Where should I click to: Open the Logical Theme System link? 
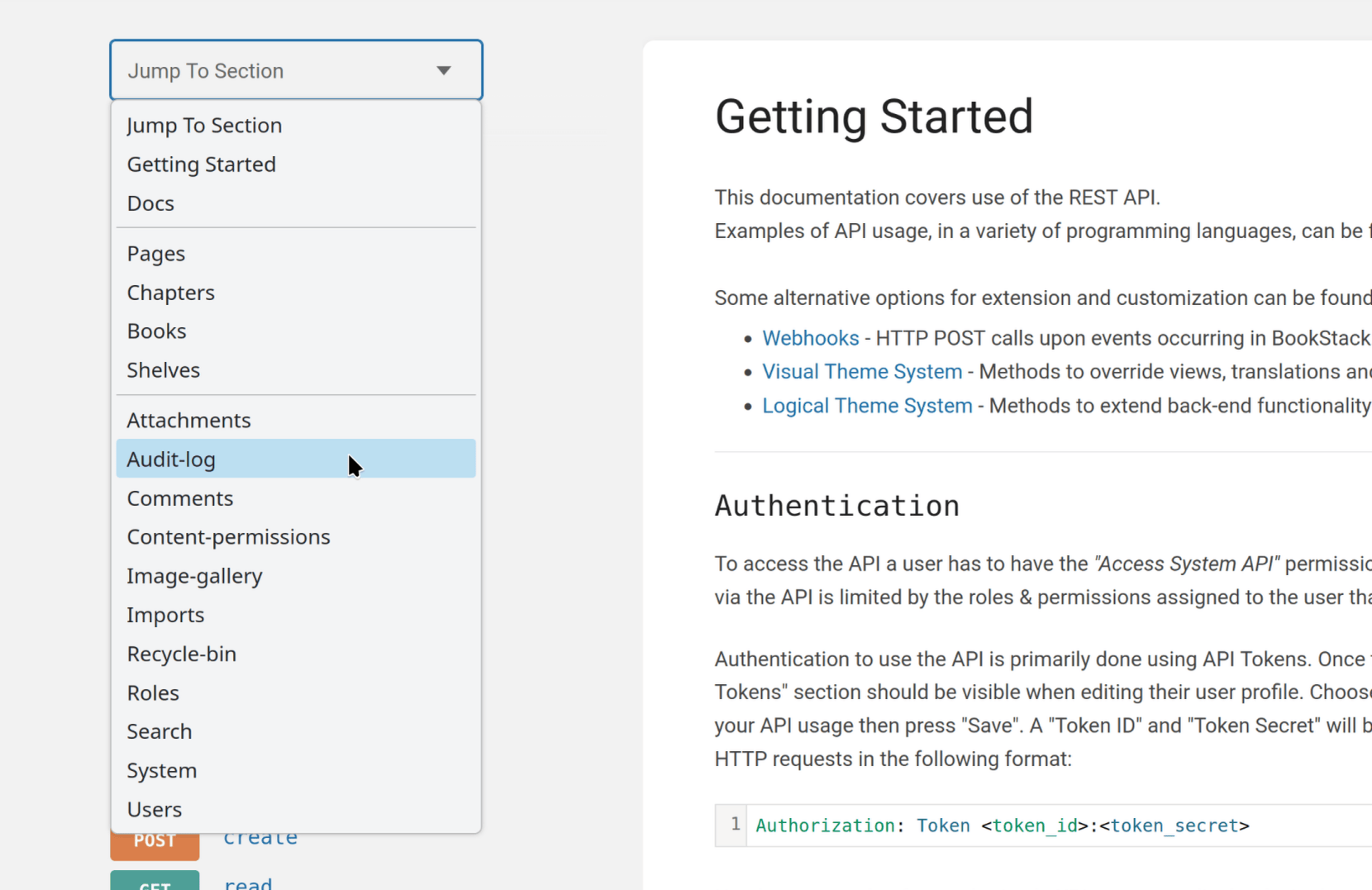point(866,405)
